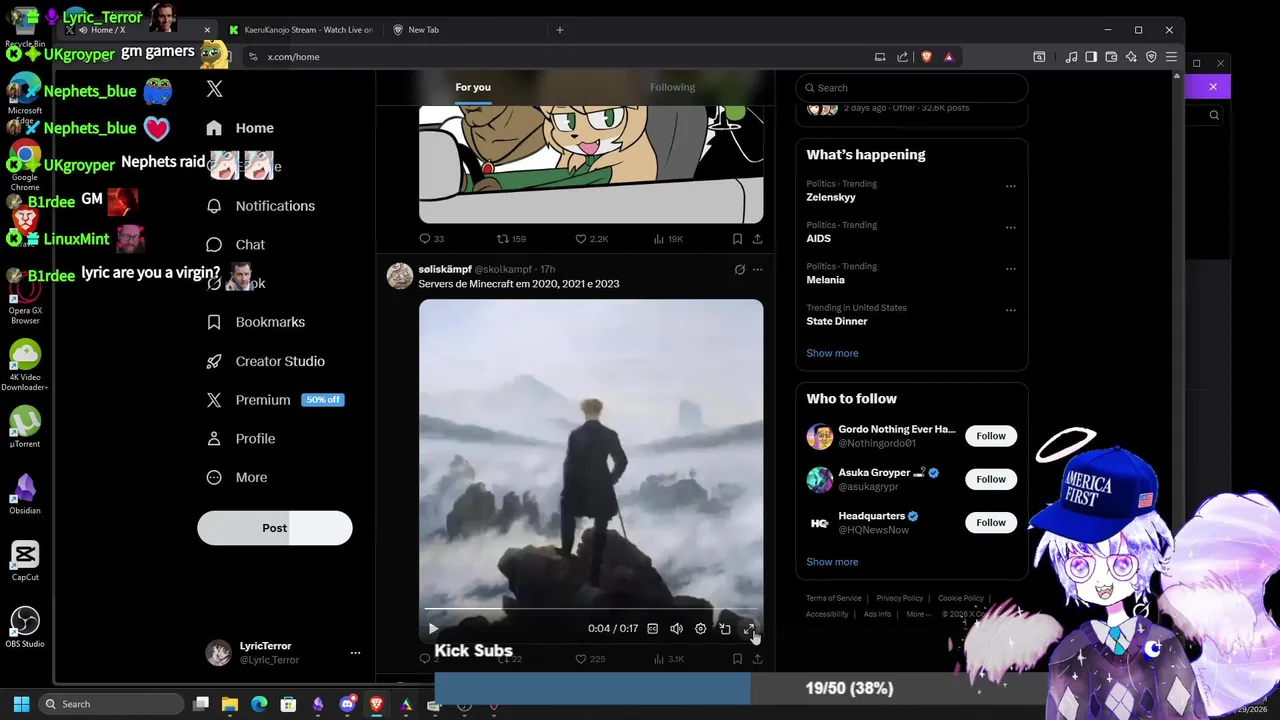This screenshot has width=1280, height=720.
Task: Play the Minecraft servers video
Action: [x=433, y=629]
